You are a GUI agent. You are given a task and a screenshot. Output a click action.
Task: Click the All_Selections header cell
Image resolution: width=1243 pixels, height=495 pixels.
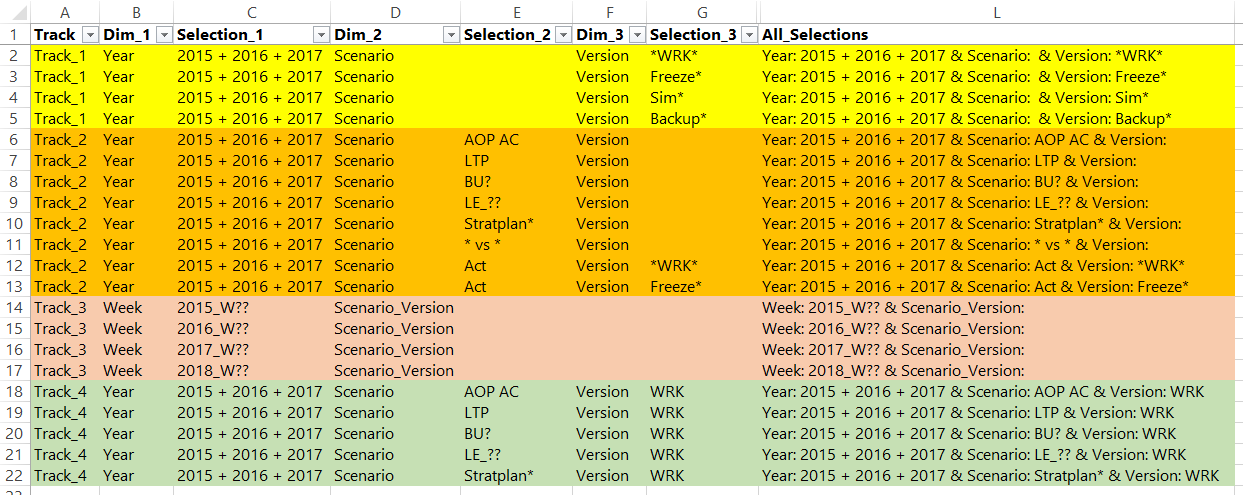click(1000, 35)
